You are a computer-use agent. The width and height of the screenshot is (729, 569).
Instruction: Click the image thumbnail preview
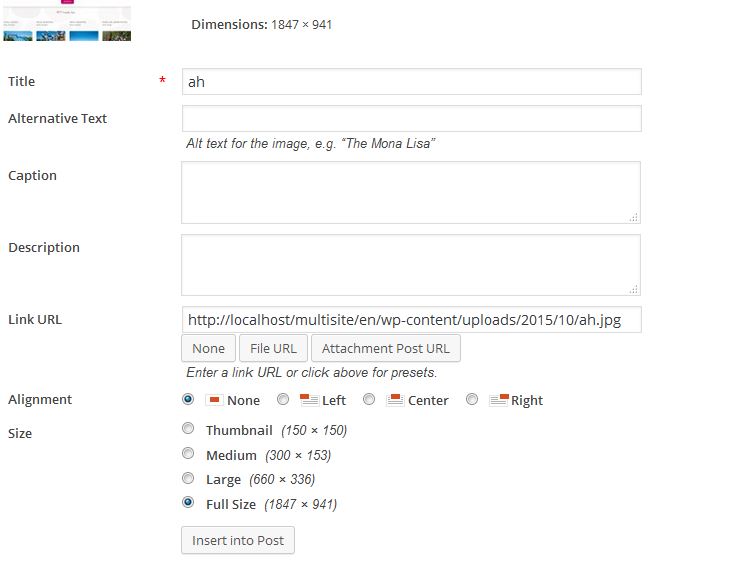click(67, 20)
